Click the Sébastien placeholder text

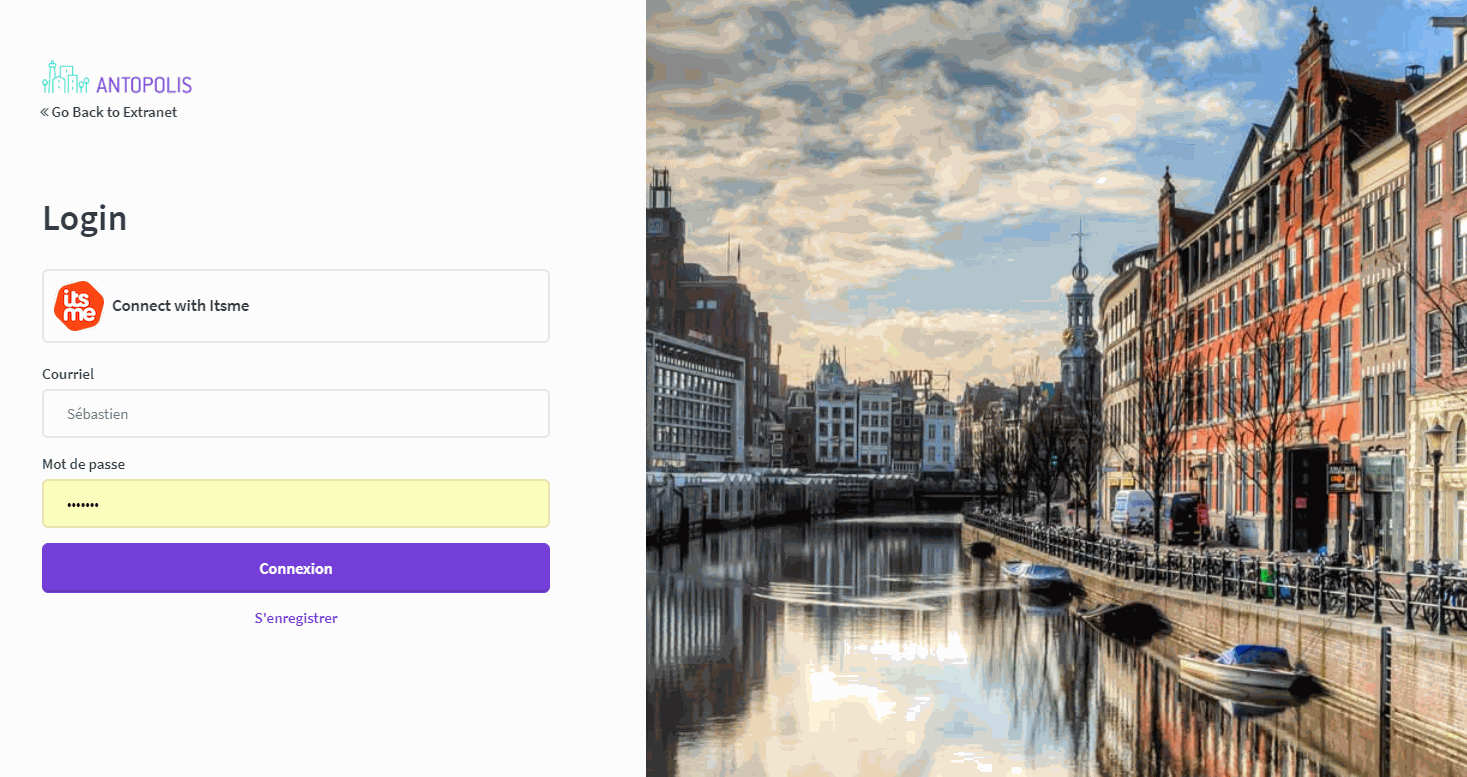coord(98,414)
